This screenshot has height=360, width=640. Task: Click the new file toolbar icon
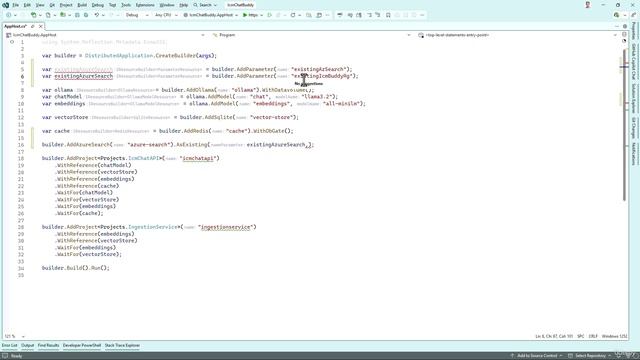pyautogui.click(x=48, y=15)
